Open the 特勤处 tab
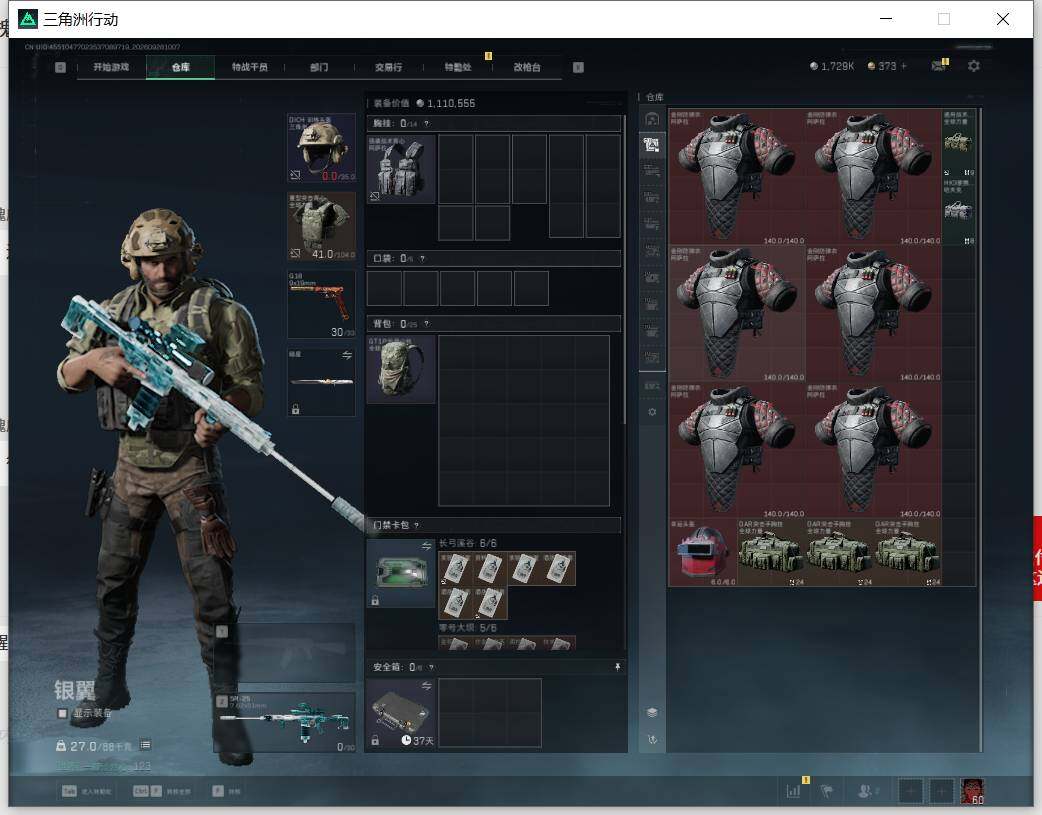 point(458,67)
